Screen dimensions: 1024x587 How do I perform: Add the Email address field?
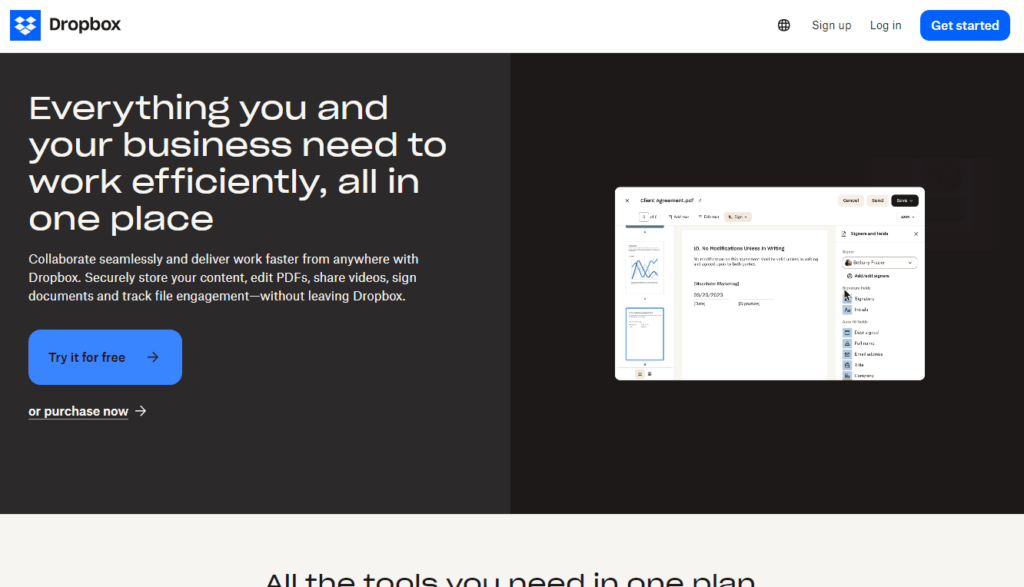(869, 354)
